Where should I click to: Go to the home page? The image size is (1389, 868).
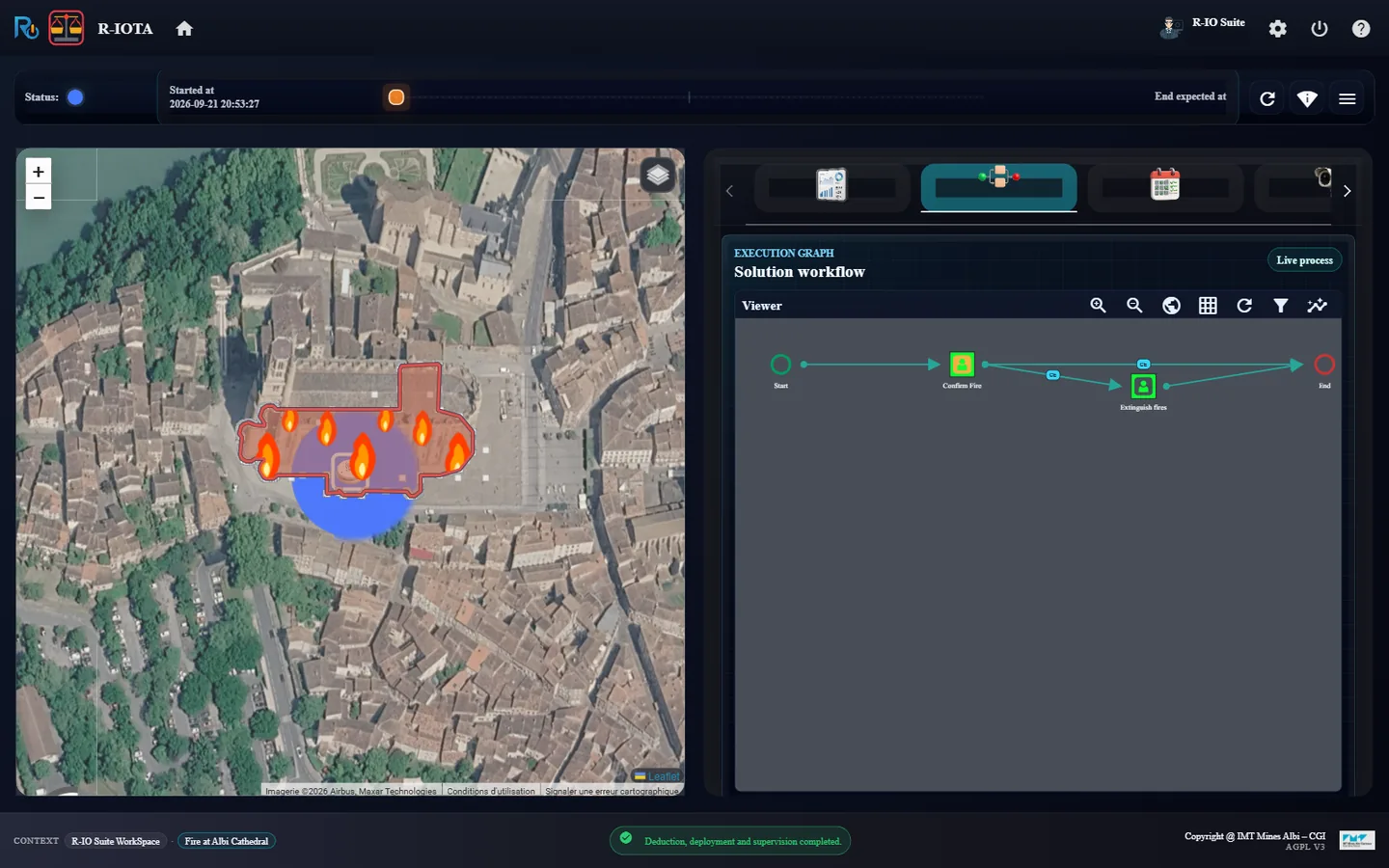[x=184, y=29]
